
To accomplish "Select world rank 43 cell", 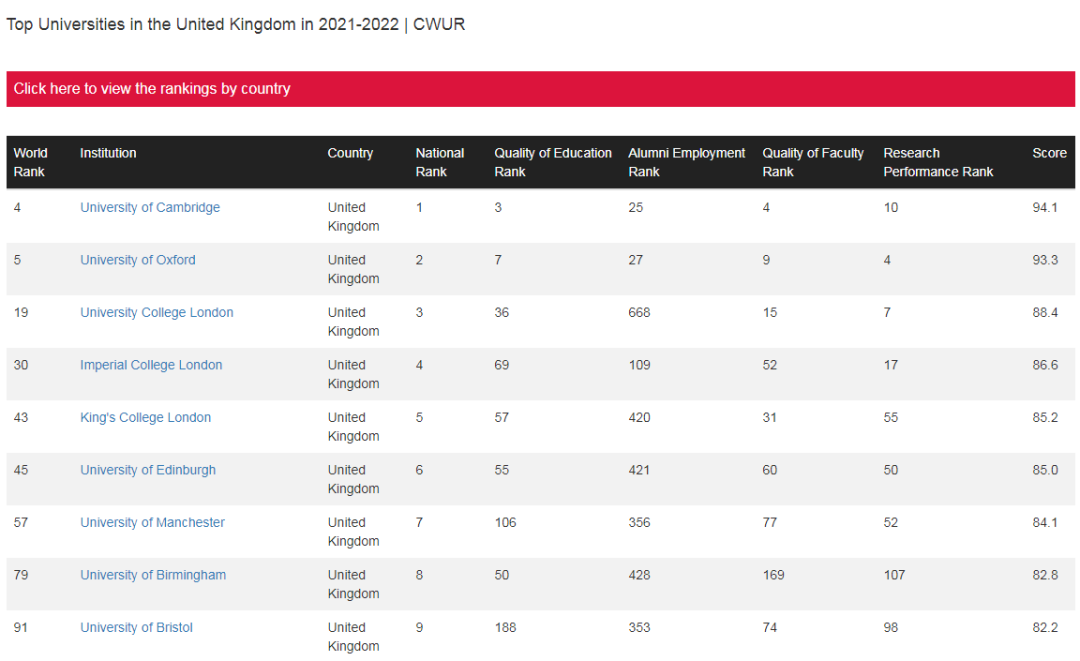I will (x=21, y=417).
